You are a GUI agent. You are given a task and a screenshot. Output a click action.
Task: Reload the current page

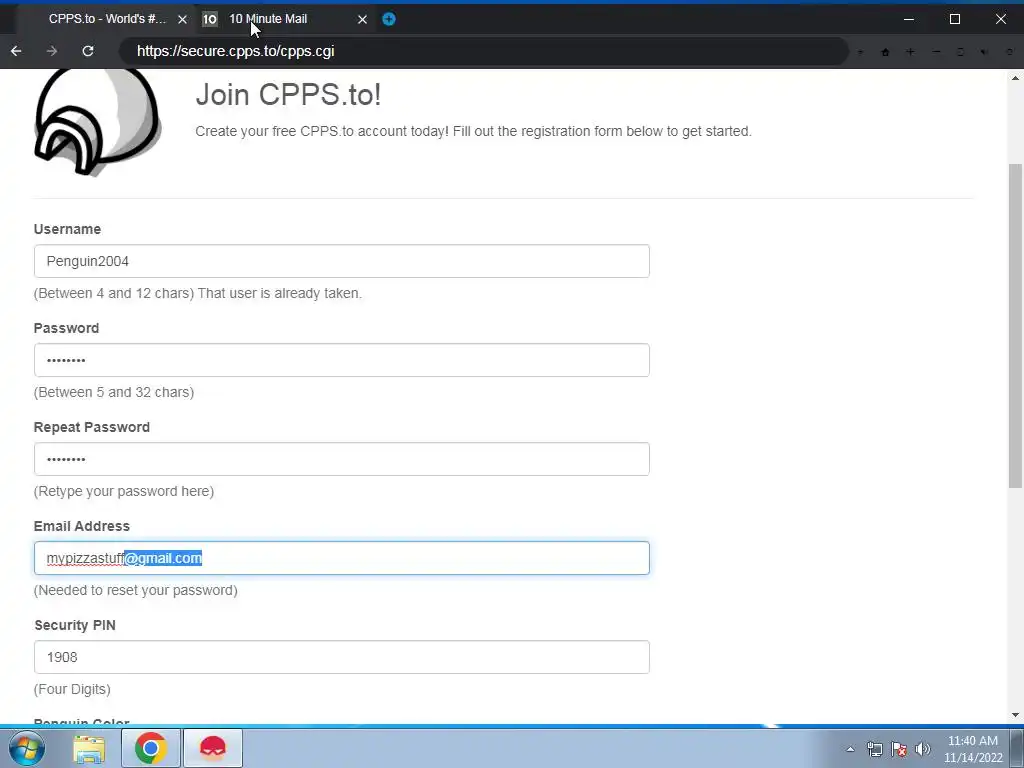point(88,51)
